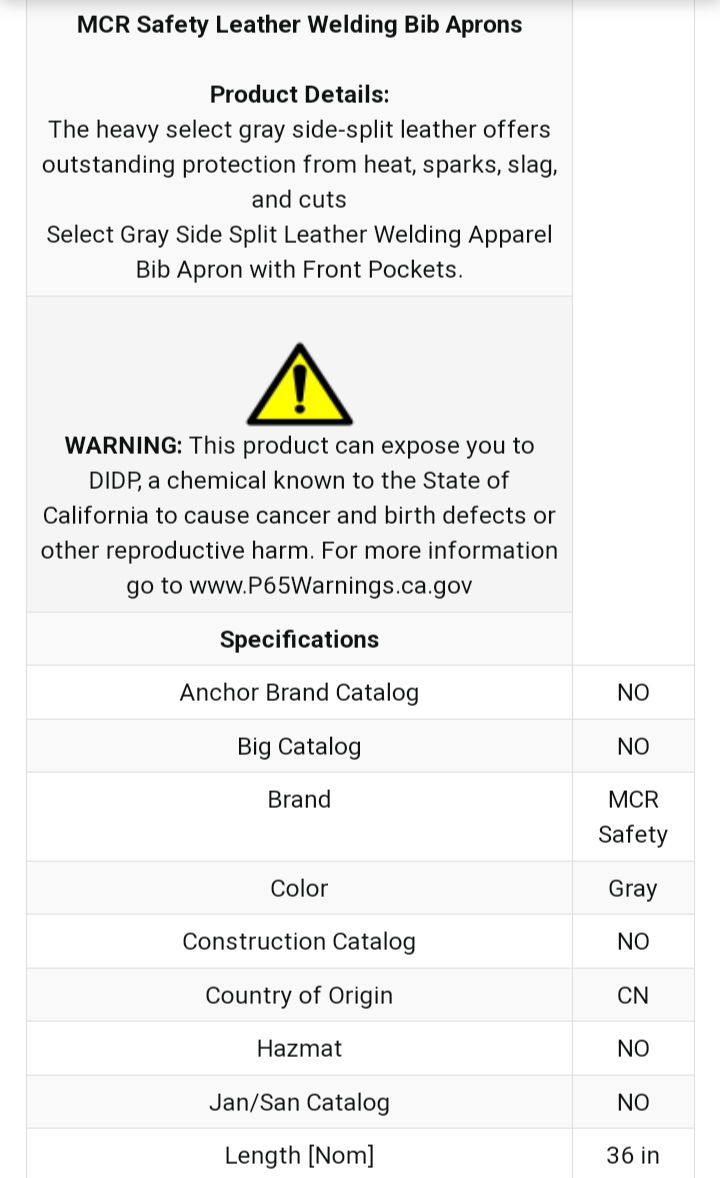Click the Color specification label
Viewport: 720px width, 1178px height.
pos(299,889)
